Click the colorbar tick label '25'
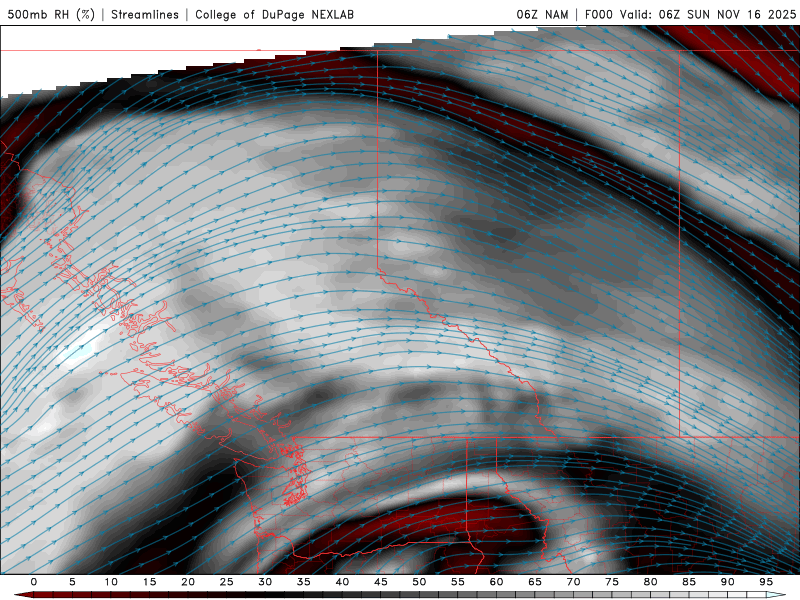Screen dimensions: 800x600 (x=227, y=582)
